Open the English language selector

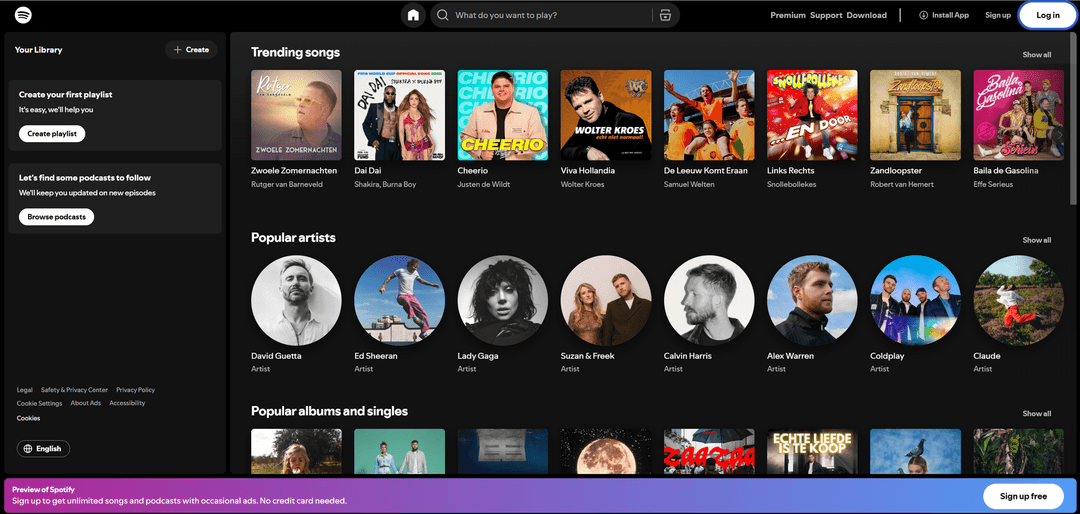43,449
